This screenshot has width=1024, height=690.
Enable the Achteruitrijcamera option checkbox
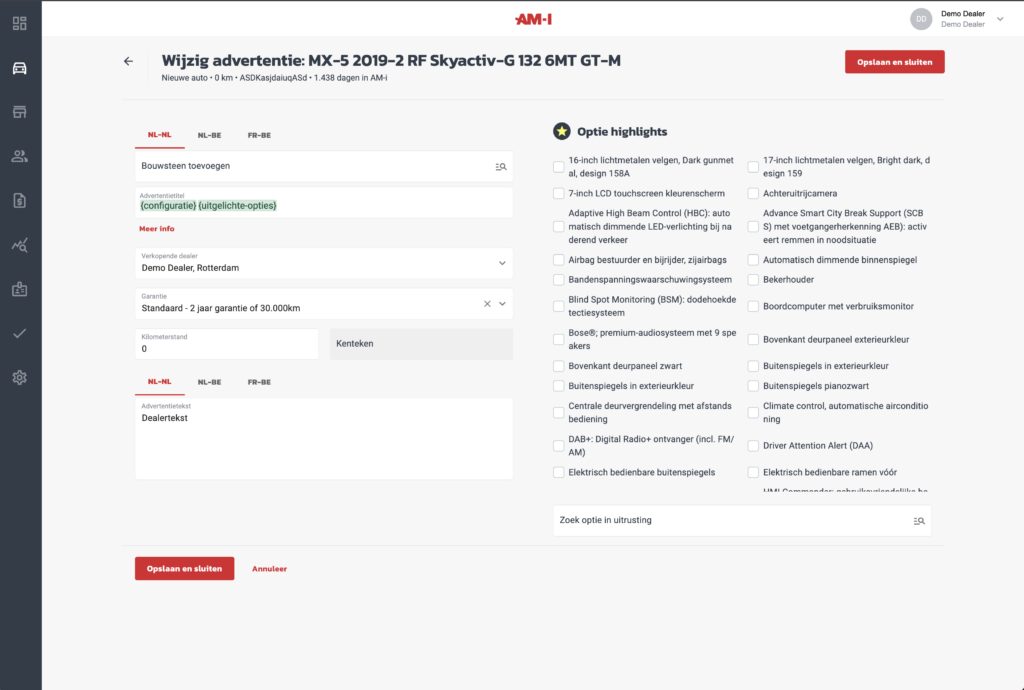pos(753,193)
